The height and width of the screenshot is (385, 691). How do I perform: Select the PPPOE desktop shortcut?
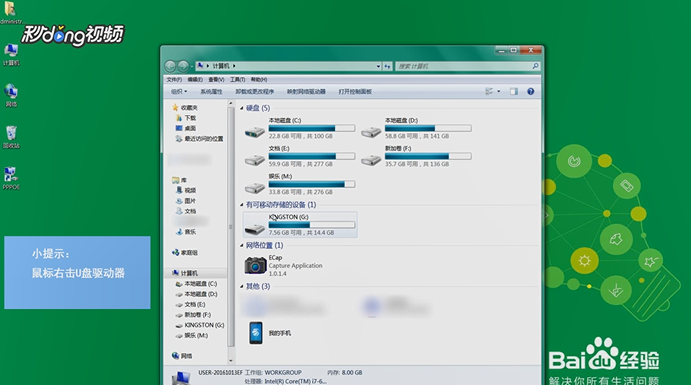[11, 178]
